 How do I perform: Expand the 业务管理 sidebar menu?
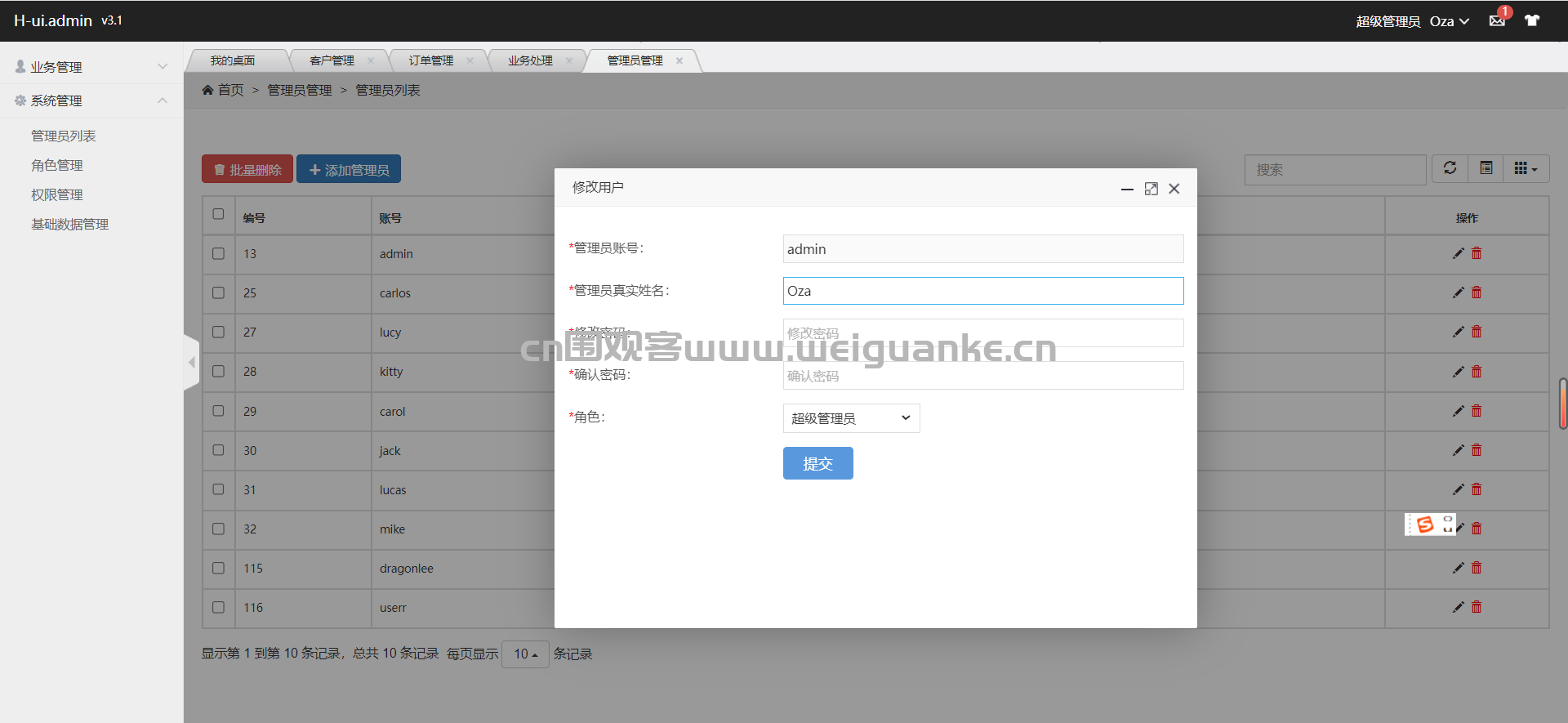pos(91,67)
